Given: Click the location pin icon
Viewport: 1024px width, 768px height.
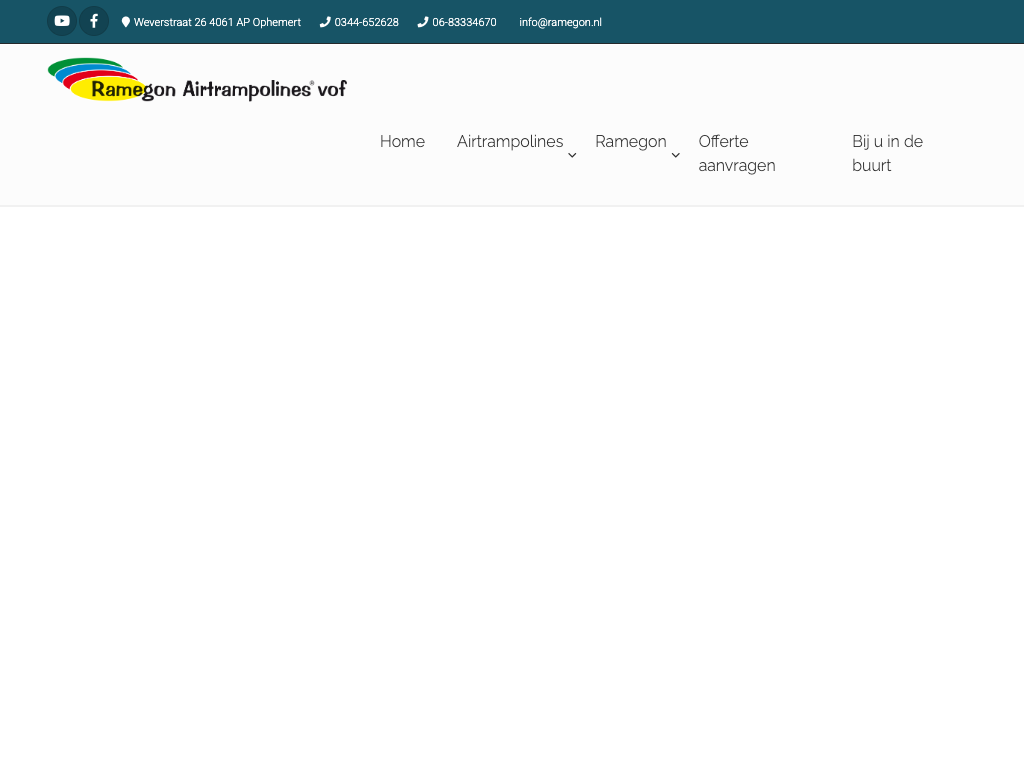Looking at the screenshot, I should coord(126,22).
